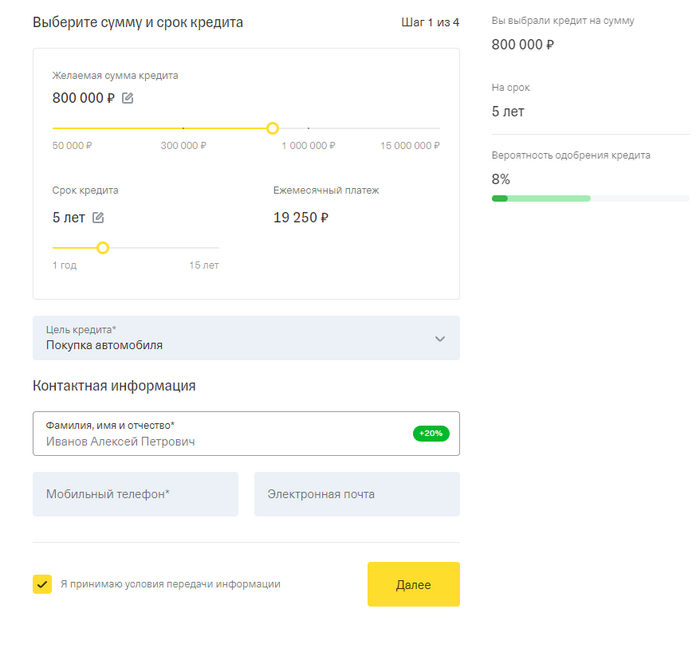This screenshot has width=700, height=648.
Task: Click the 15 лет term label
Action: point(204,265)
